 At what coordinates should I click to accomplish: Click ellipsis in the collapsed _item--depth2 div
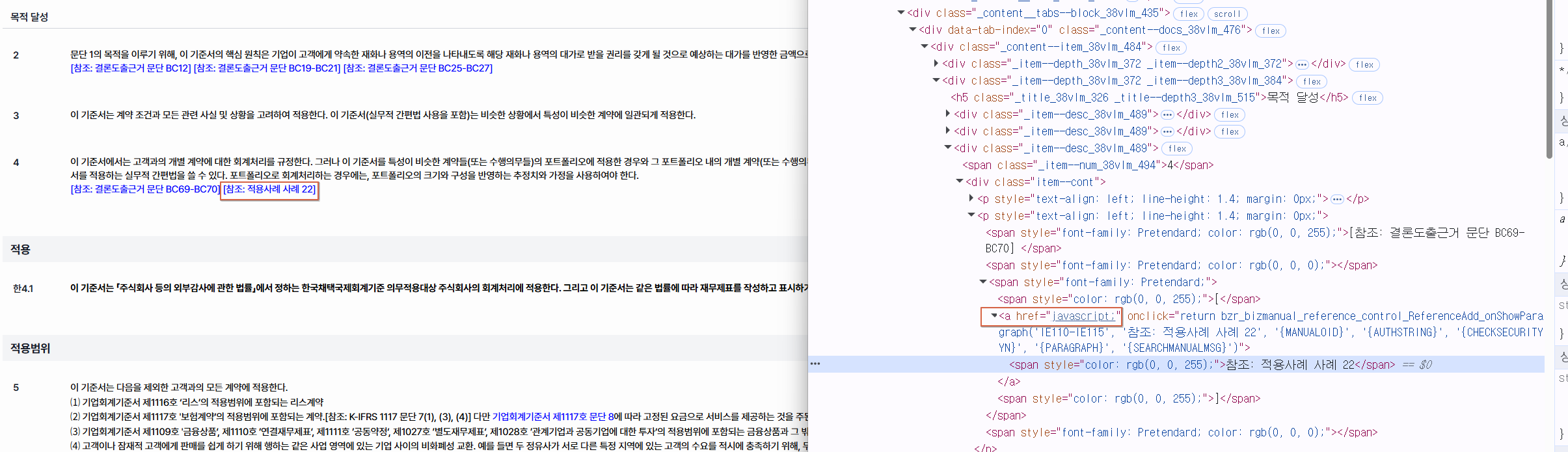[1302, 64]
